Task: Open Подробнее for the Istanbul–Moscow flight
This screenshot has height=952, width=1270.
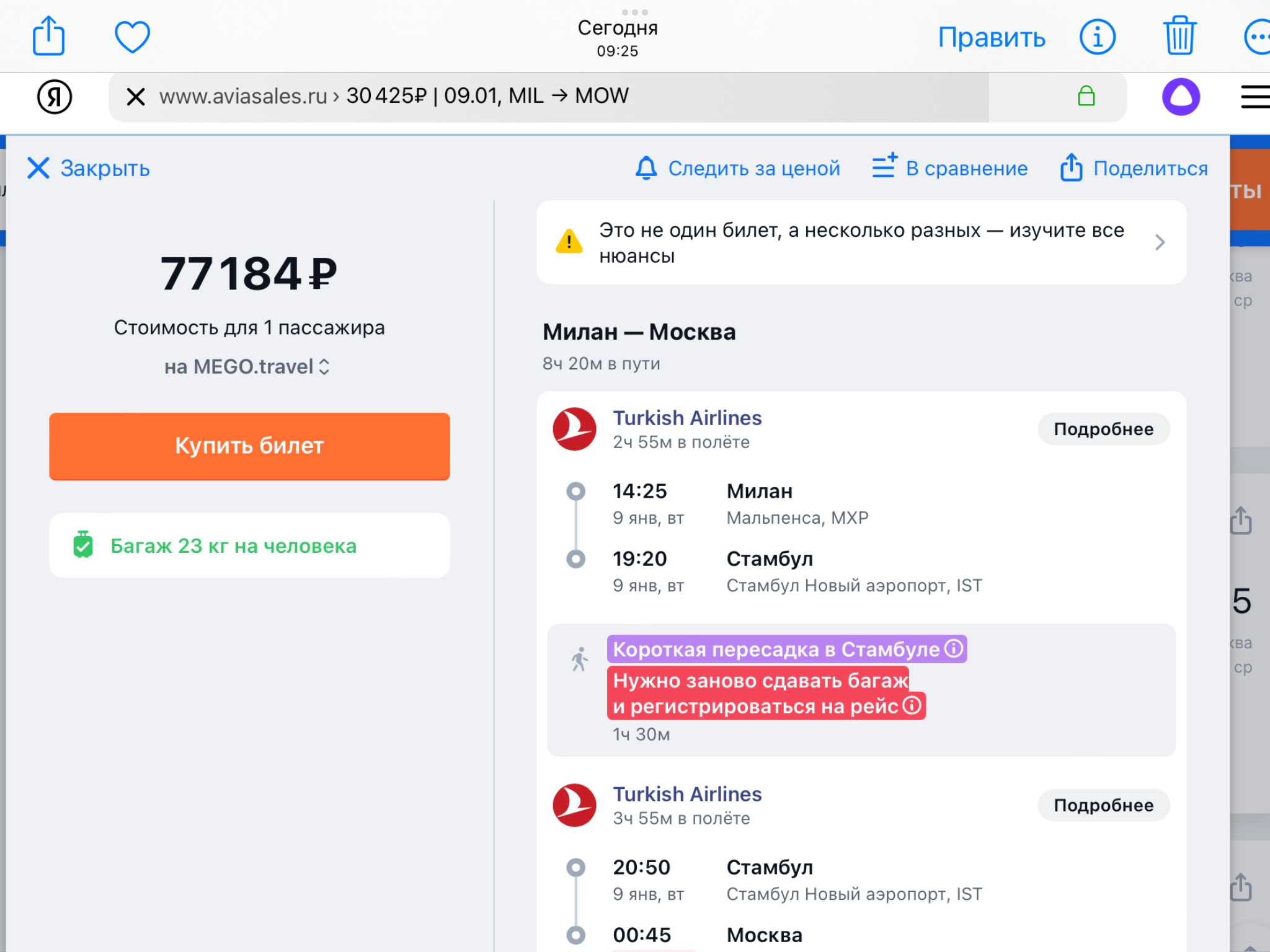Action: [1103, 805]
